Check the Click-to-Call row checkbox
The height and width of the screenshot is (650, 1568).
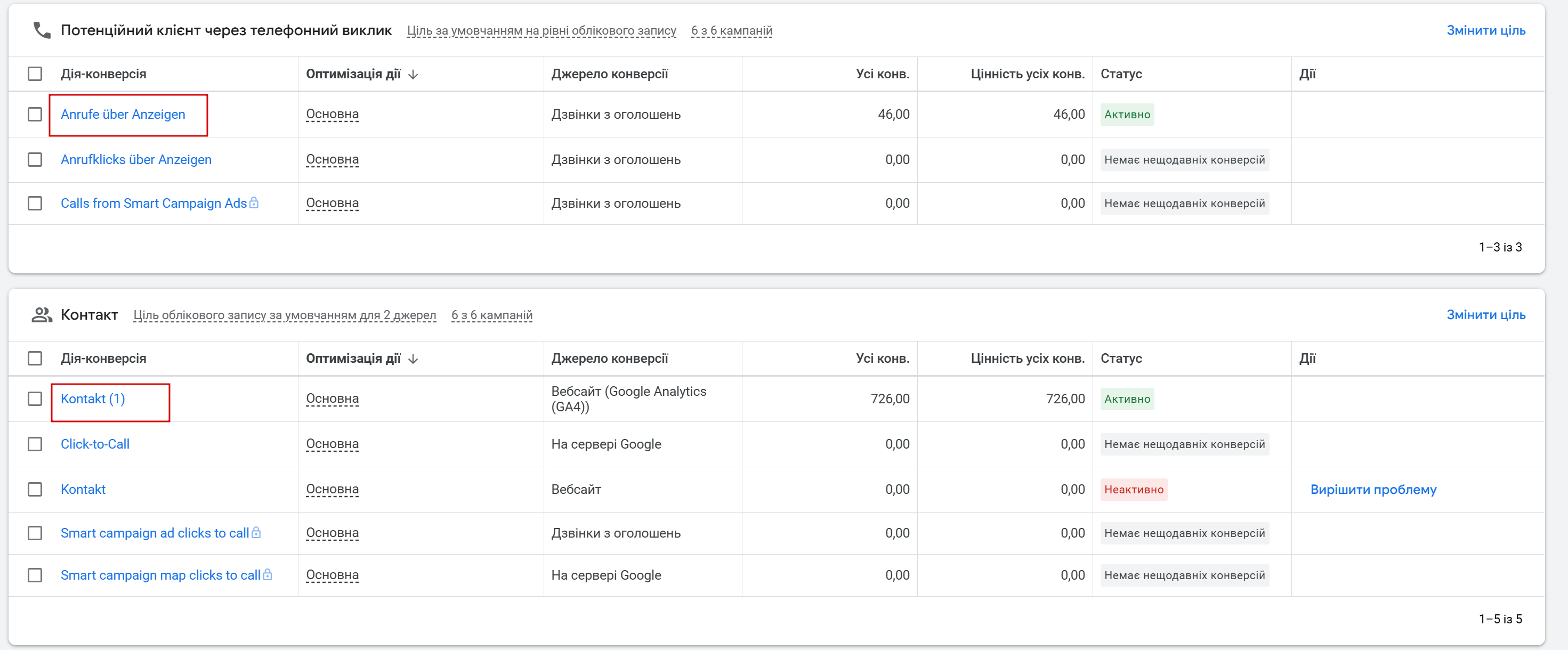(35, 444)
